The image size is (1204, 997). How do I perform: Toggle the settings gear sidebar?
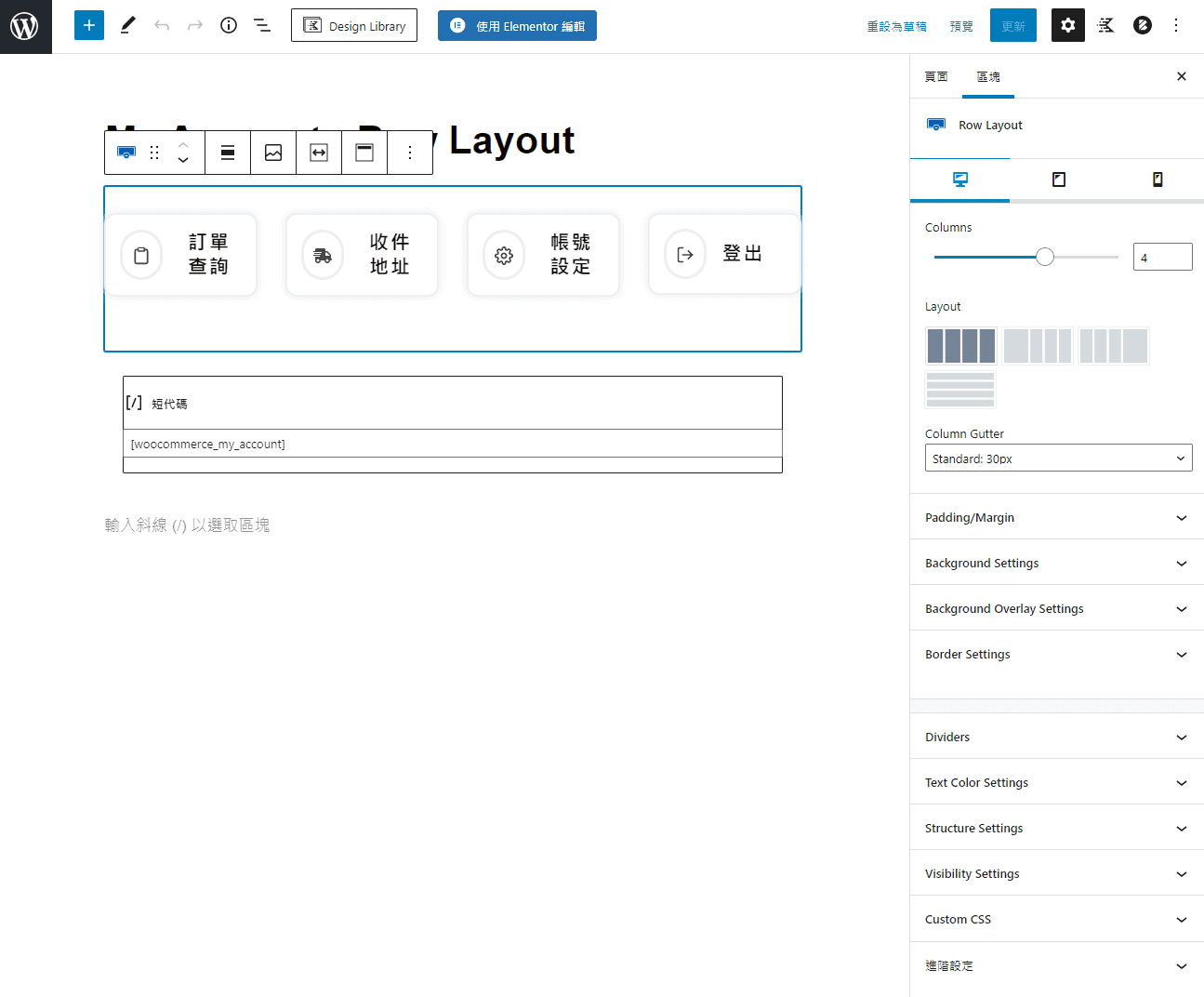[x=1068, y=25]
